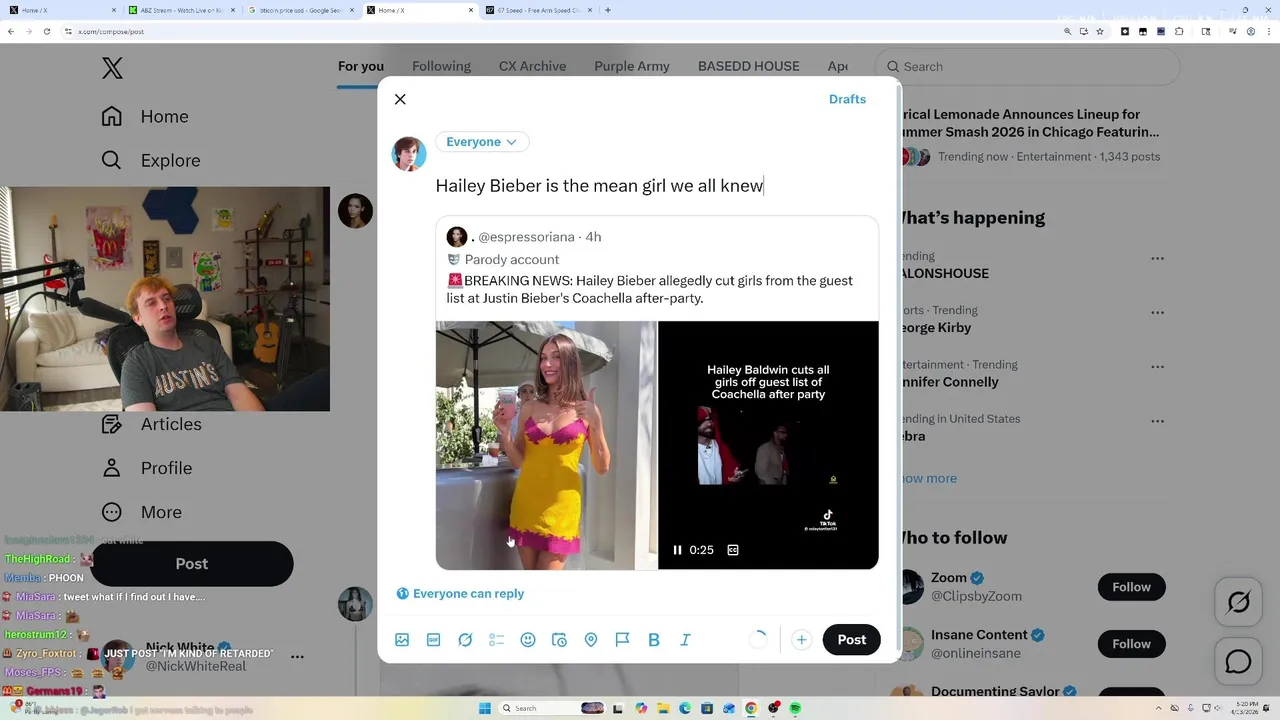
Task: Open @espressoriana's quoted profile avatar
Action: (x=457, y=237)
